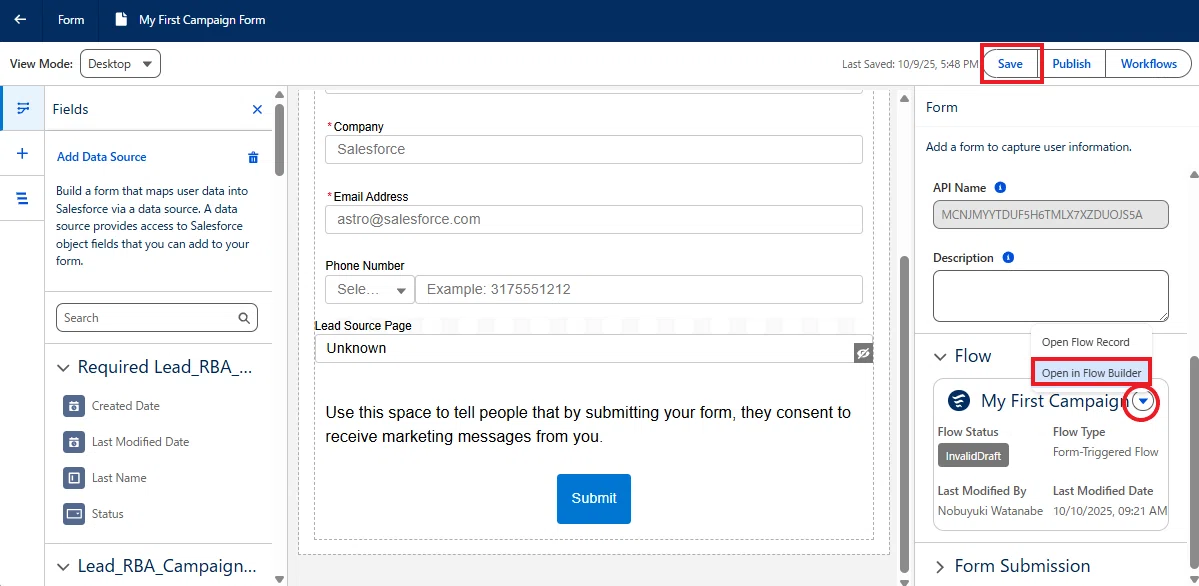1199x586 pixels.
Task: Click the Company input field
Action: click(594, 149)
